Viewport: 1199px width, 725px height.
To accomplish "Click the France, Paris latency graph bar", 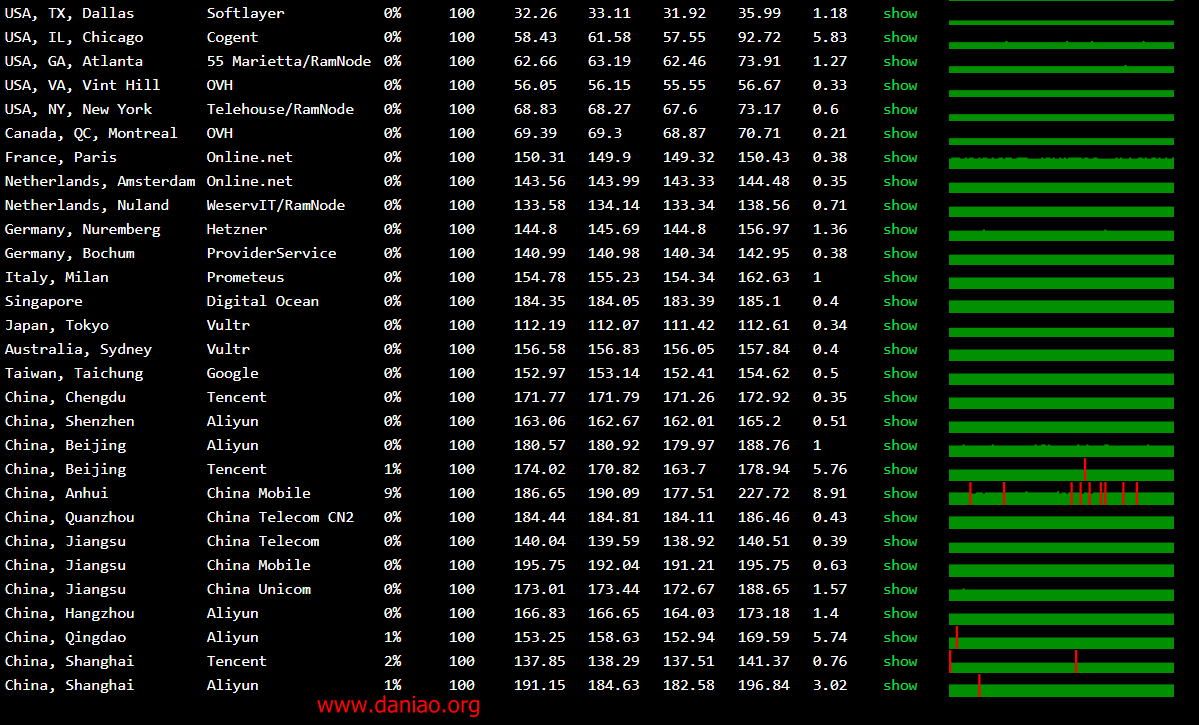I will [1061, 162].
